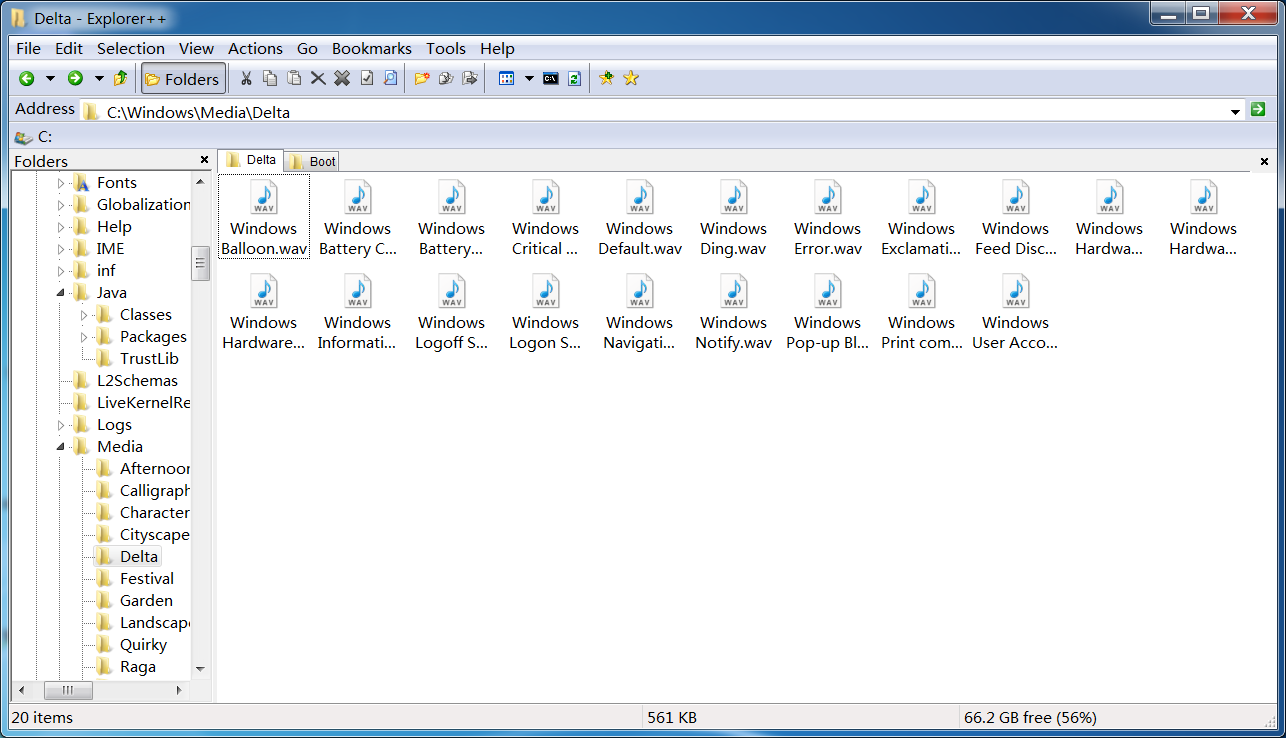Open the Bookmarks menu

(371, 48)
